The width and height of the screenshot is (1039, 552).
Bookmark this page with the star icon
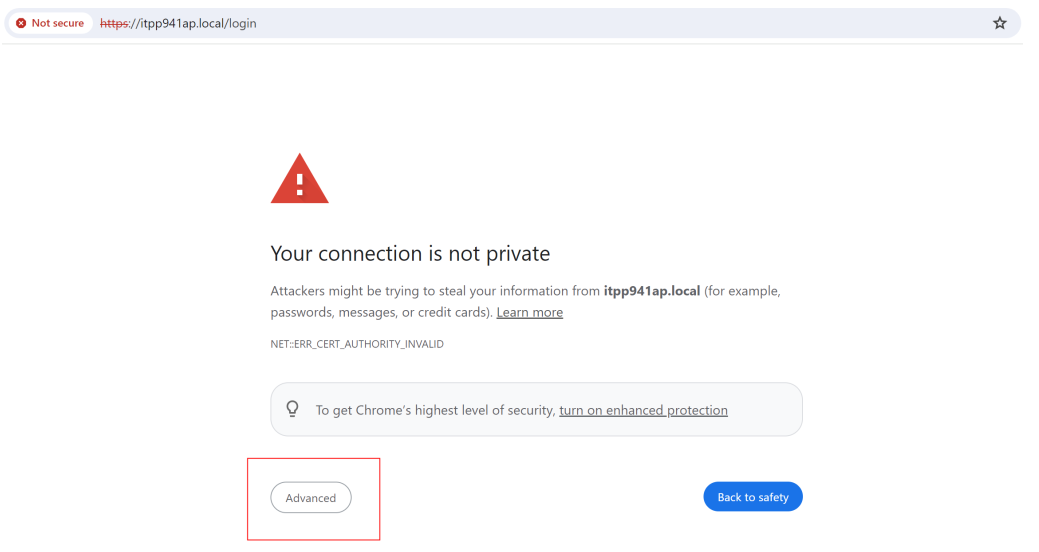(x=999, y=23)
